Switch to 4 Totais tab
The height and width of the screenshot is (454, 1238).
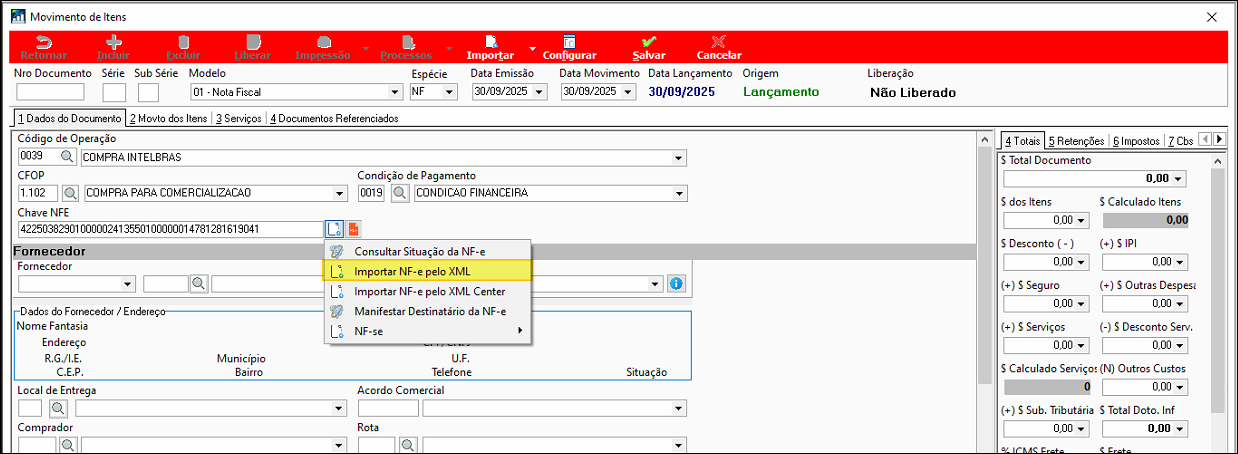1023,141
